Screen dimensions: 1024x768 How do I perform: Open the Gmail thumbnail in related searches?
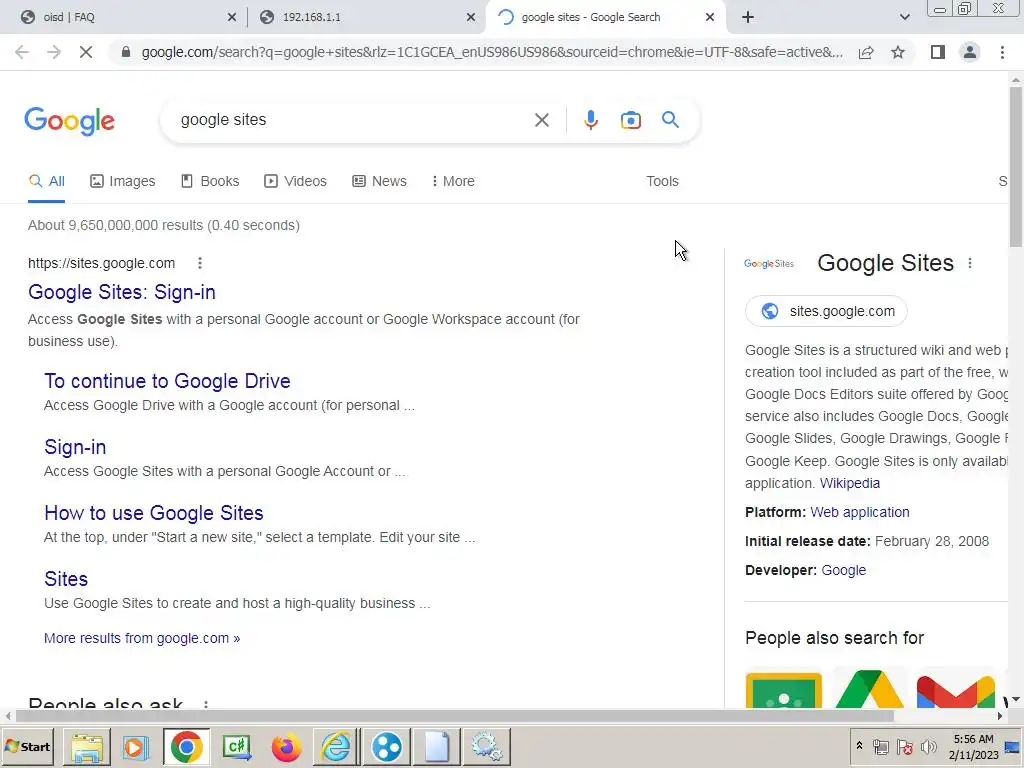[x=956, y=691]
